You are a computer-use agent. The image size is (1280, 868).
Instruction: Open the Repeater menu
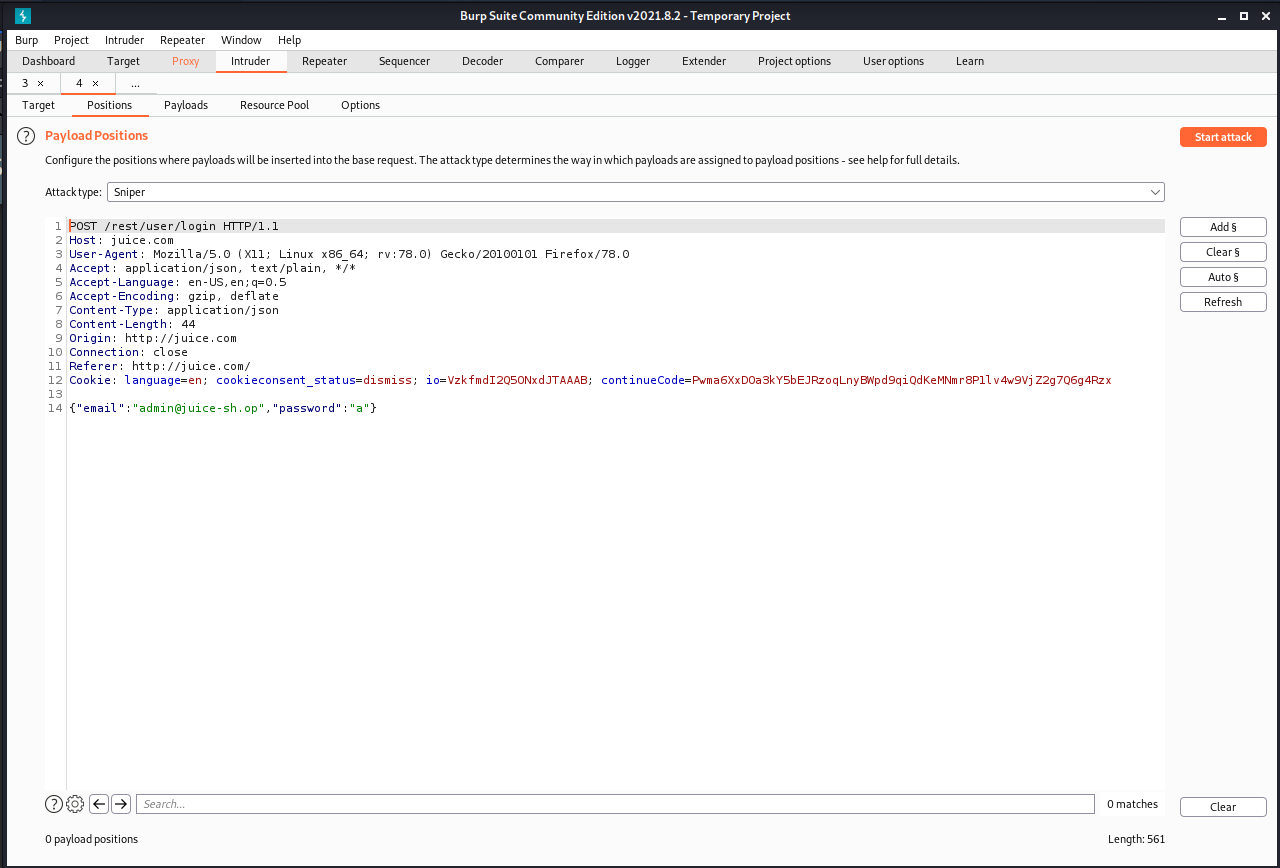click(182, 40)
